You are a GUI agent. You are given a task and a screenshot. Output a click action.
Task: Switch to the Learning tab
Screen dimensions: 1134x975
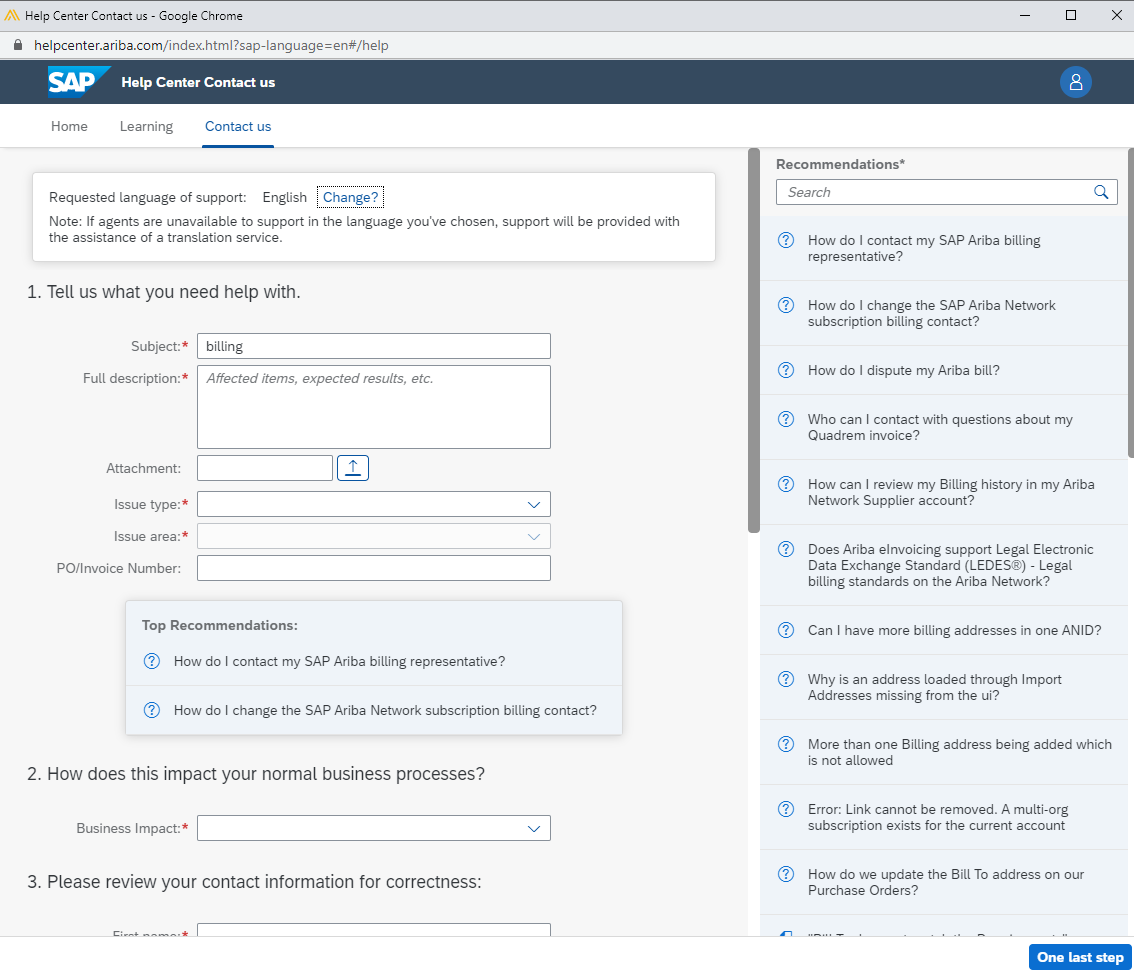(146, 127)
